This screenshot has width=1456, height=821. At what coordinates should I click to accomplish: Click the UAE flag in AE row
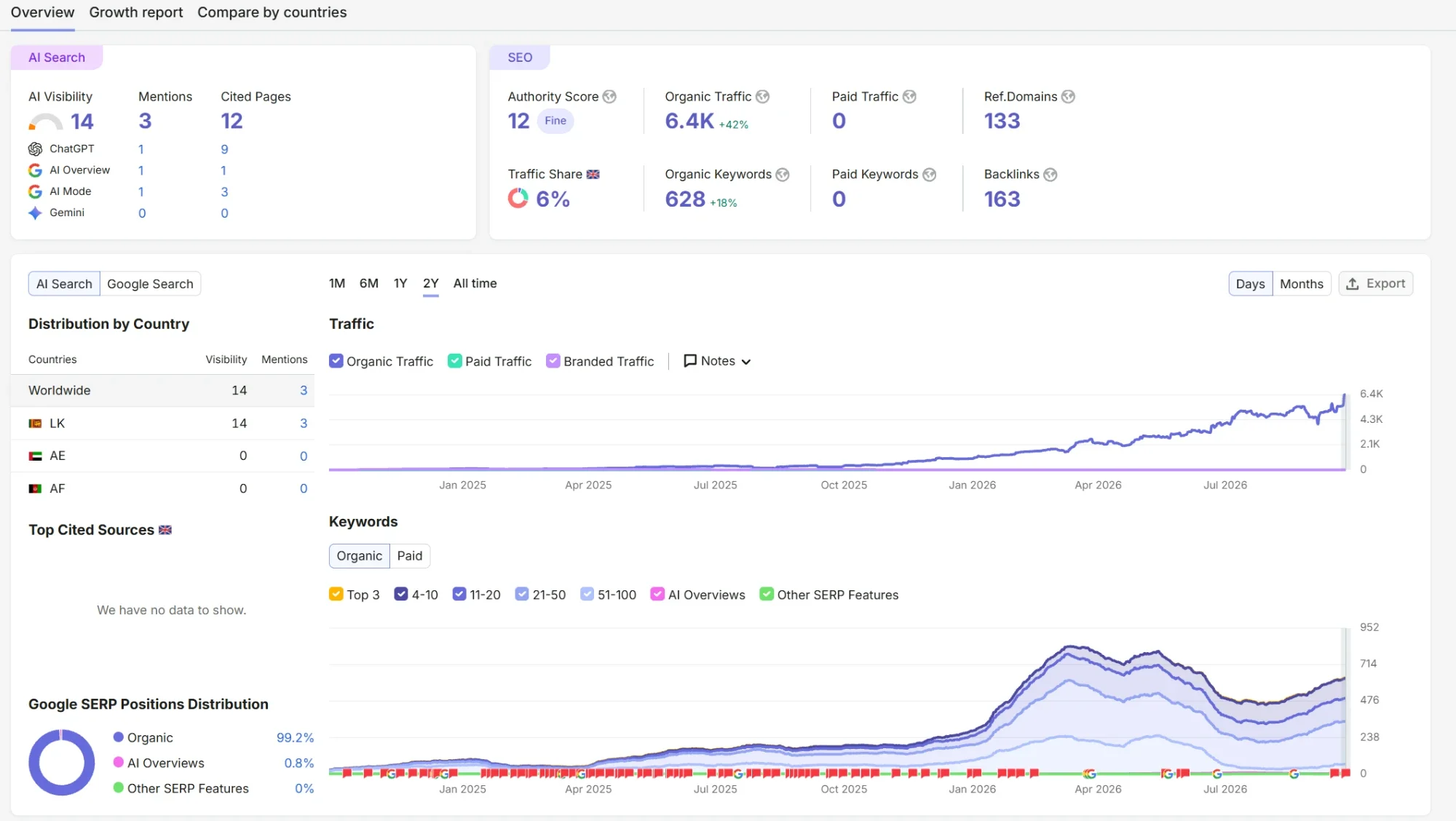pos(35,456)
